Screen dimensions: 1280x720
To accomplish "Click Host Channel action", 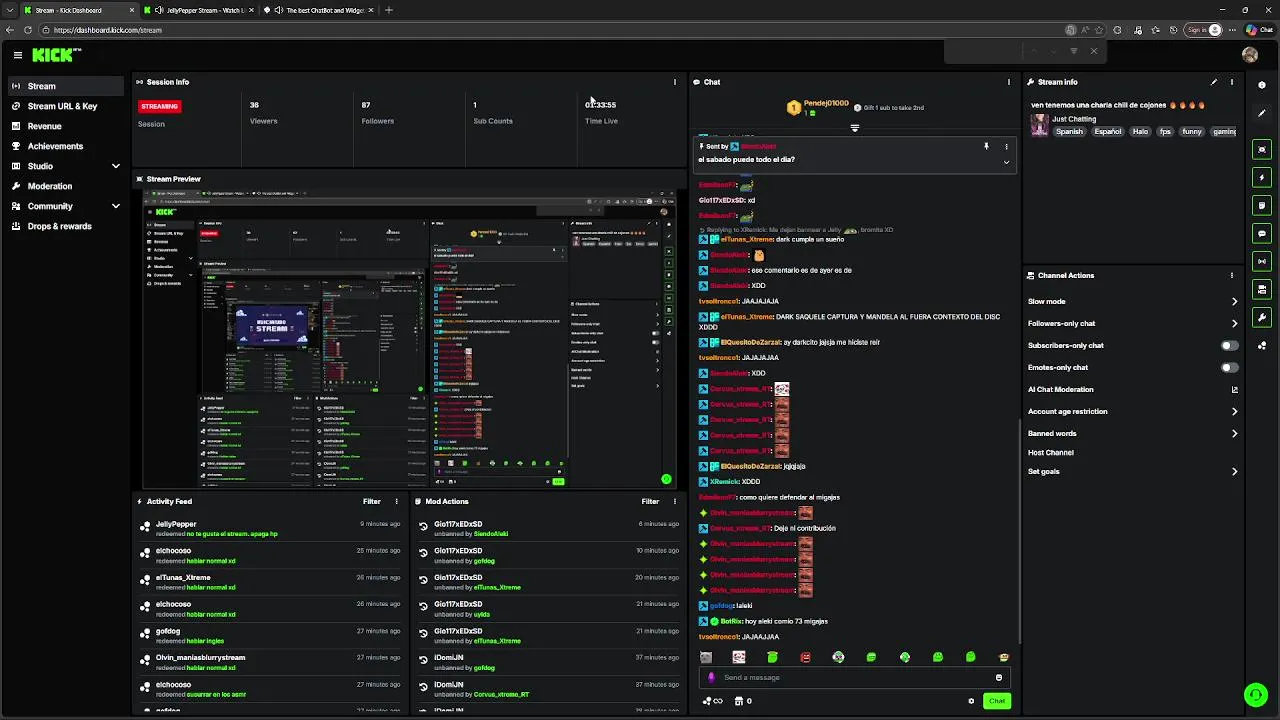I will [x=1051, y=452].
